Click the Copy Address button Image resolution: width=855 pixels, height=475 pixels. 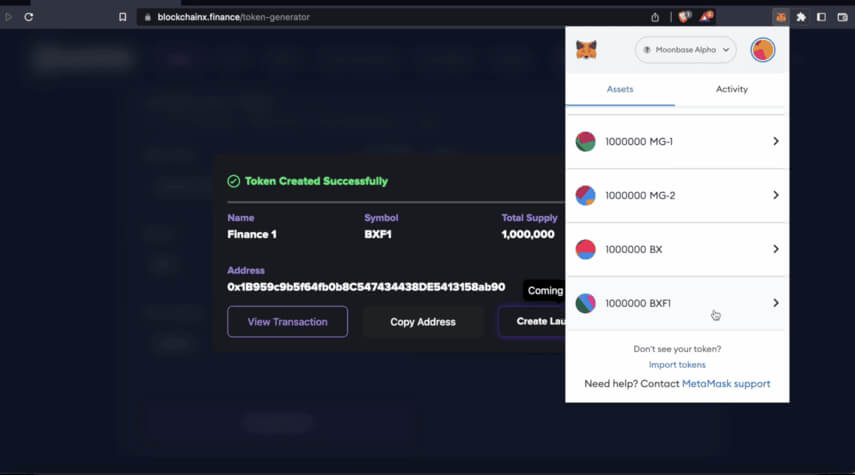pyautogui.click(x=423, y=322)
